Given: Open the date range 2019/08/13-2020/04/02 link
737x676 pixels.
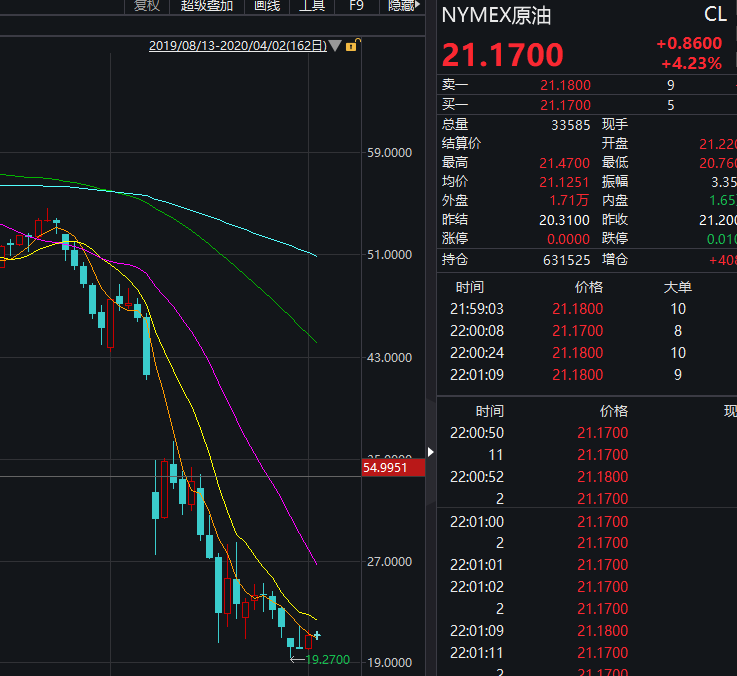Looking at the screenshot, I should (238, 46).
